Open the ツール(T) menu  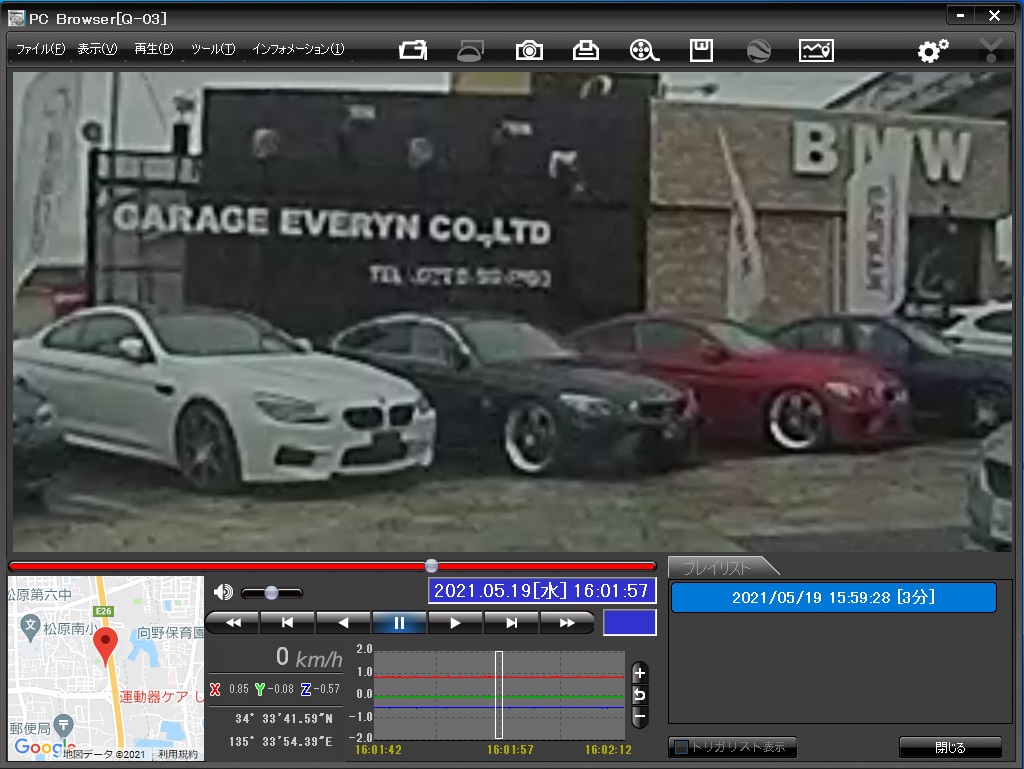213,49
